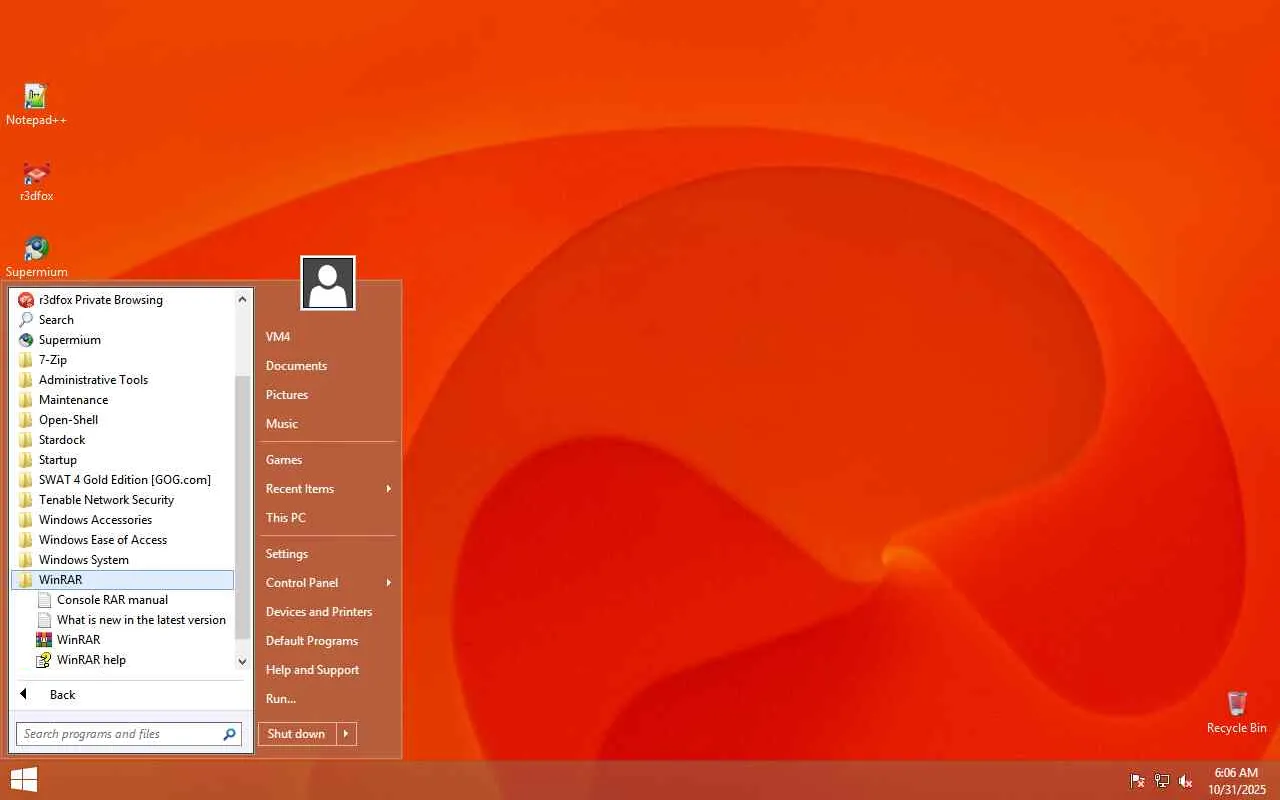Expand the Tenable Network Security folder

point(122,500)
